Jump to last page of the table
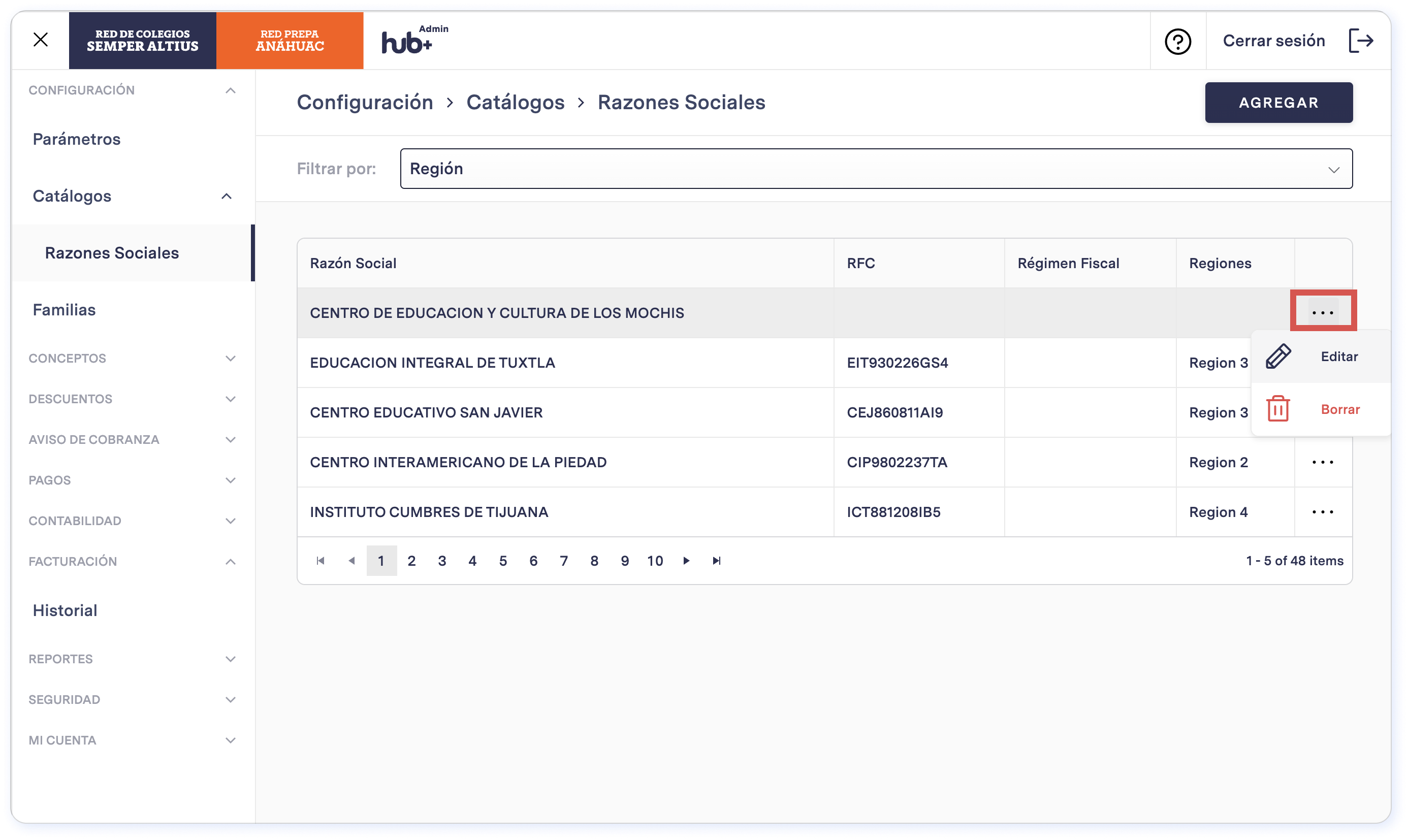 (x=716, y=560)
